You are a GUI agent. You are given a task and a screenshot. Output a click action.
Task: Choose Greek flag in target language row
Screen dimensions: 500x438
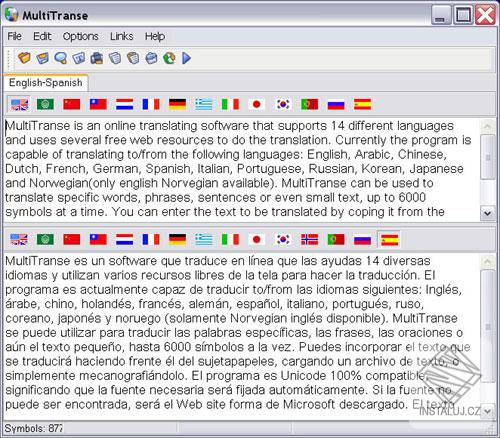(x=204, y=239)
